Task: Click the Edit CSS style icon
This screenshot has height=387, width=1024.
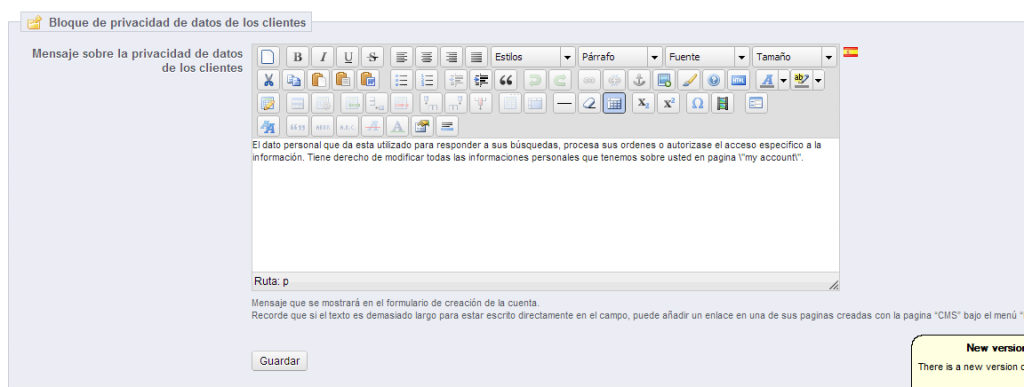Action: click(x=268, y=126)
